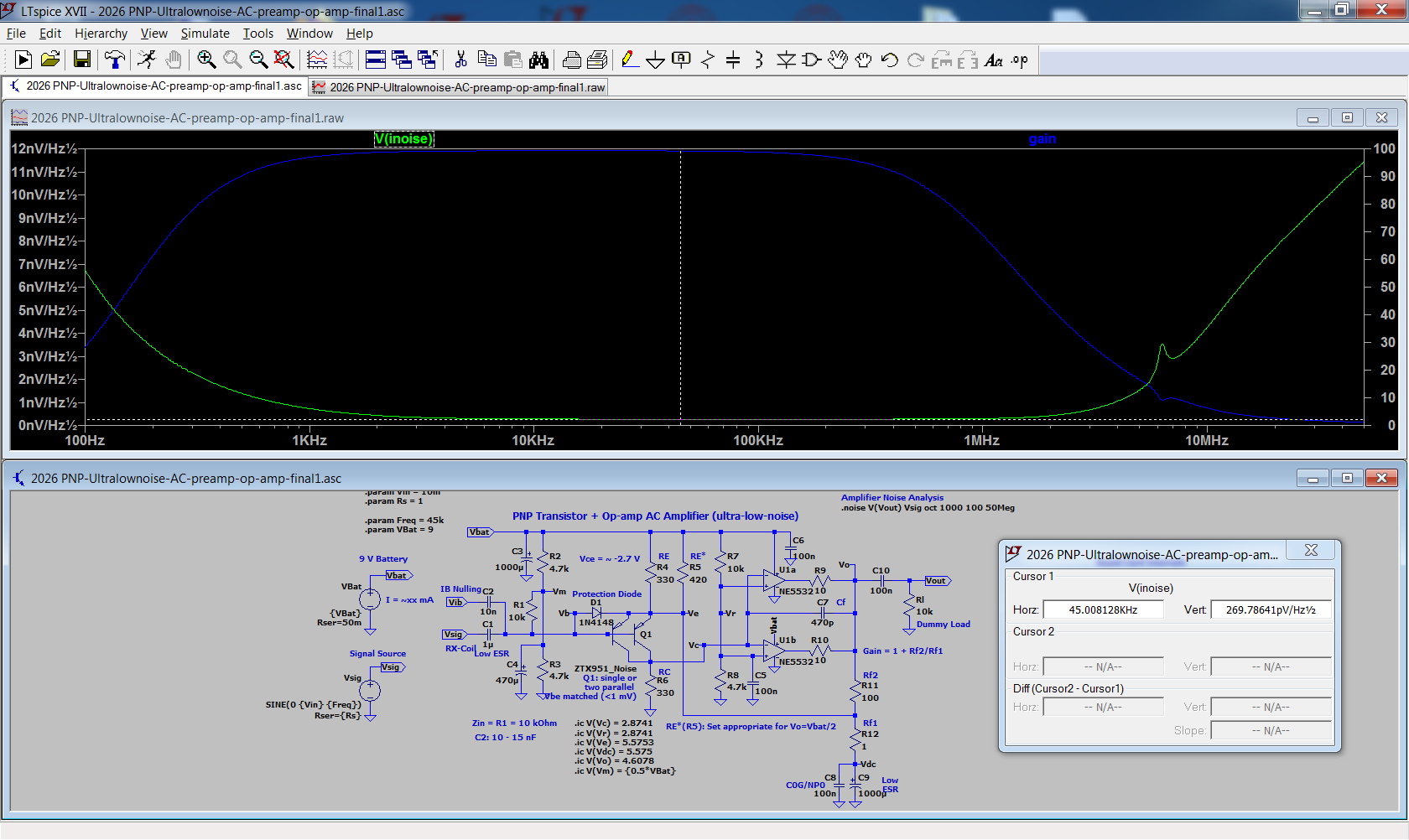Click the Protection Diode comment text
This screenshot has height=840, width=1409.
click(x=606, y=594)
